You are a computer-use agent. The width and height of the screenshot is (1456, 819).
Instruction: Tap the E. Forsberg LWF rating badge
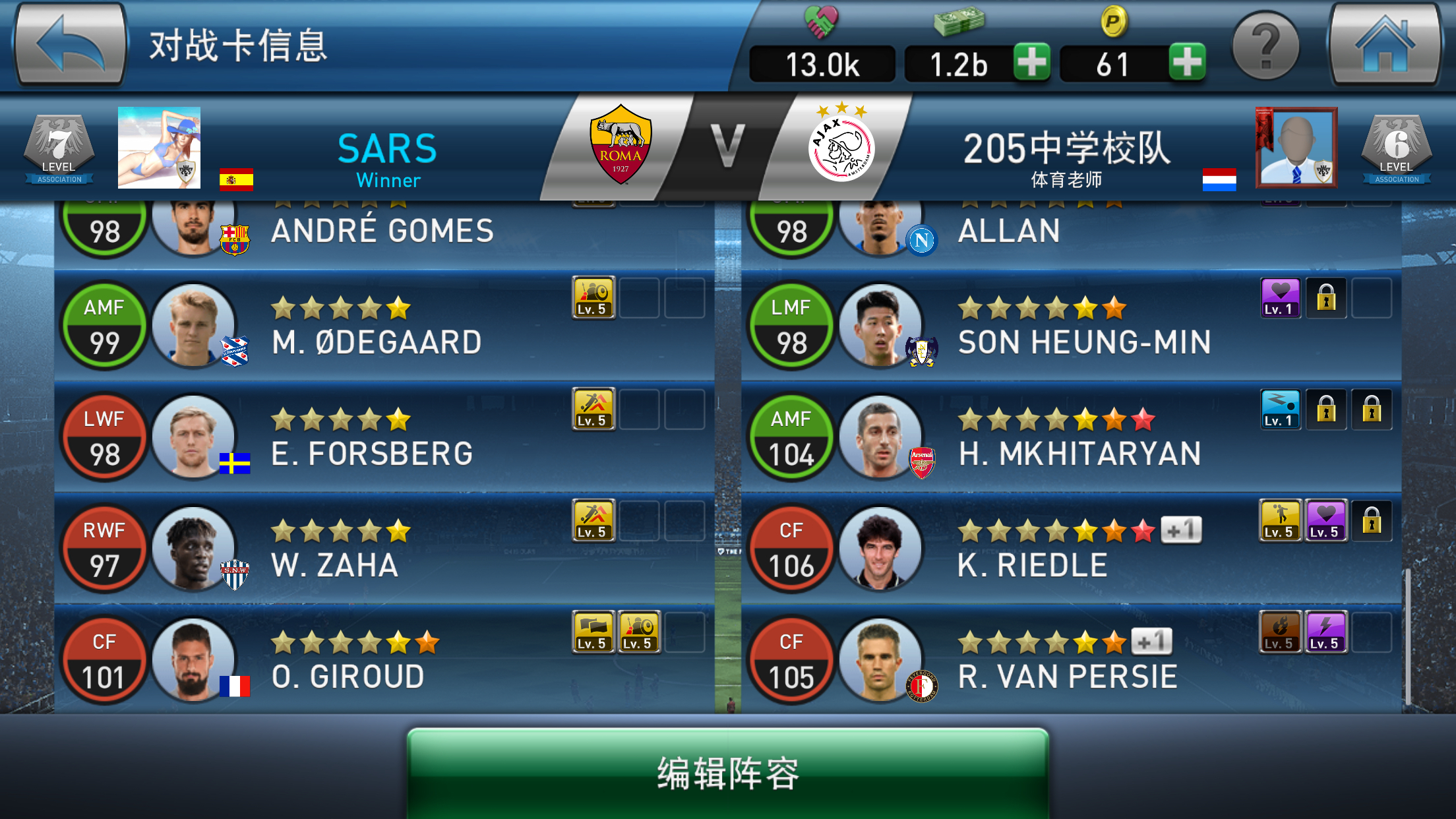(x=104, y=437)
